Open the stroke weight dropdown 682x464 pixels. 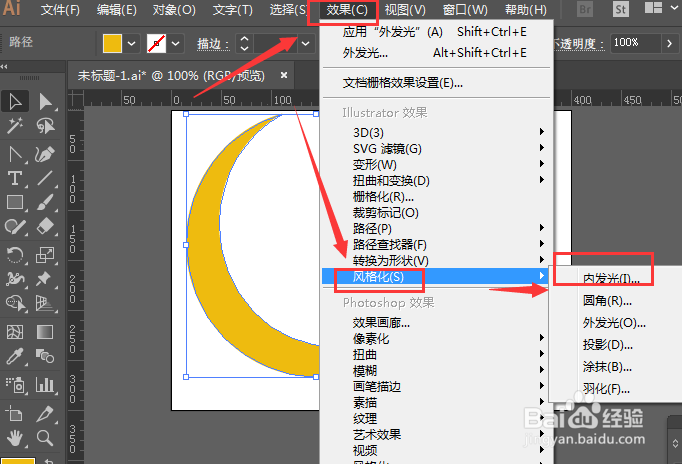click(x=306, y=43)
